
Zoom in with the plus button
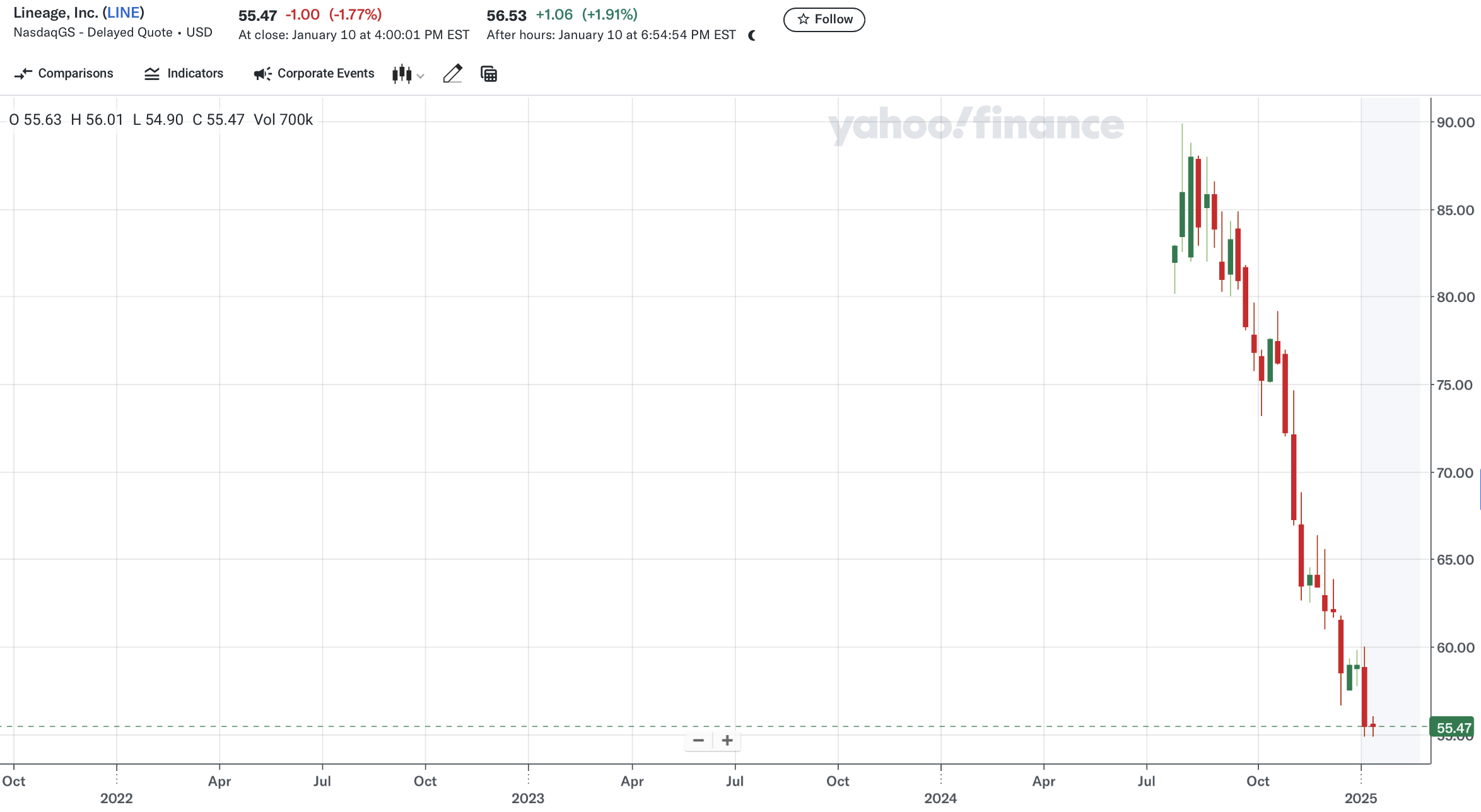tap(727, 740)
